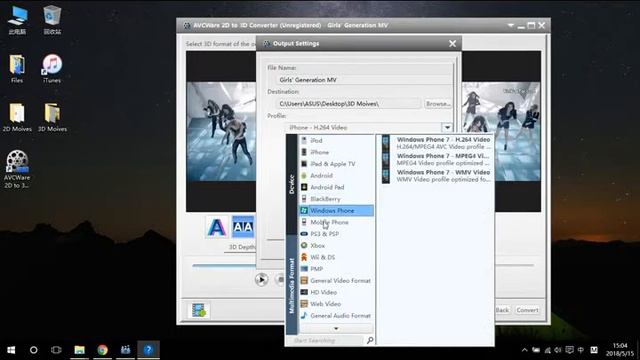This screenshot has width=640, height=360.
Task: Select the Windows Phone category
Action: [x=336, y=211]
